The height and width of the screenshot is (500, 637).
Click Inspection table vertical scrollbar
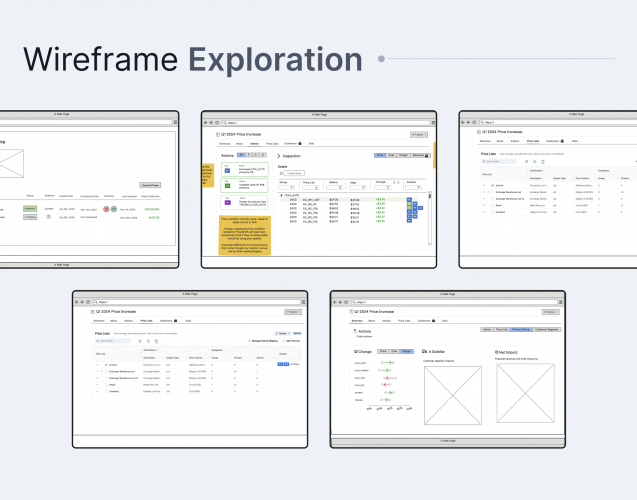(430, 219)
